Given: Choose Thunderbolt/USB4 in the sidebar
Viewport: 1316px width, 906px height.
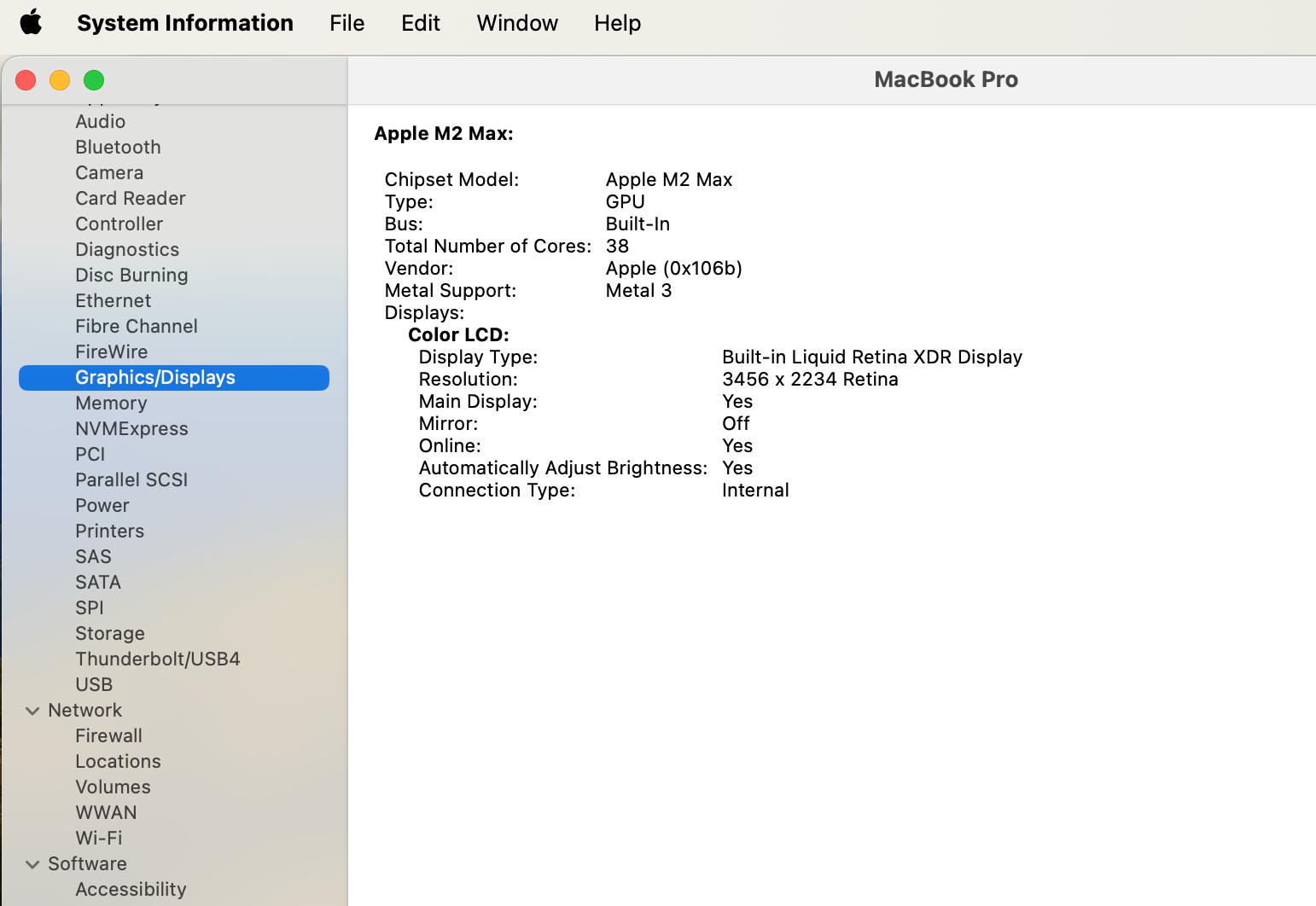Looking at the screenshot, I should pos(157,659).
